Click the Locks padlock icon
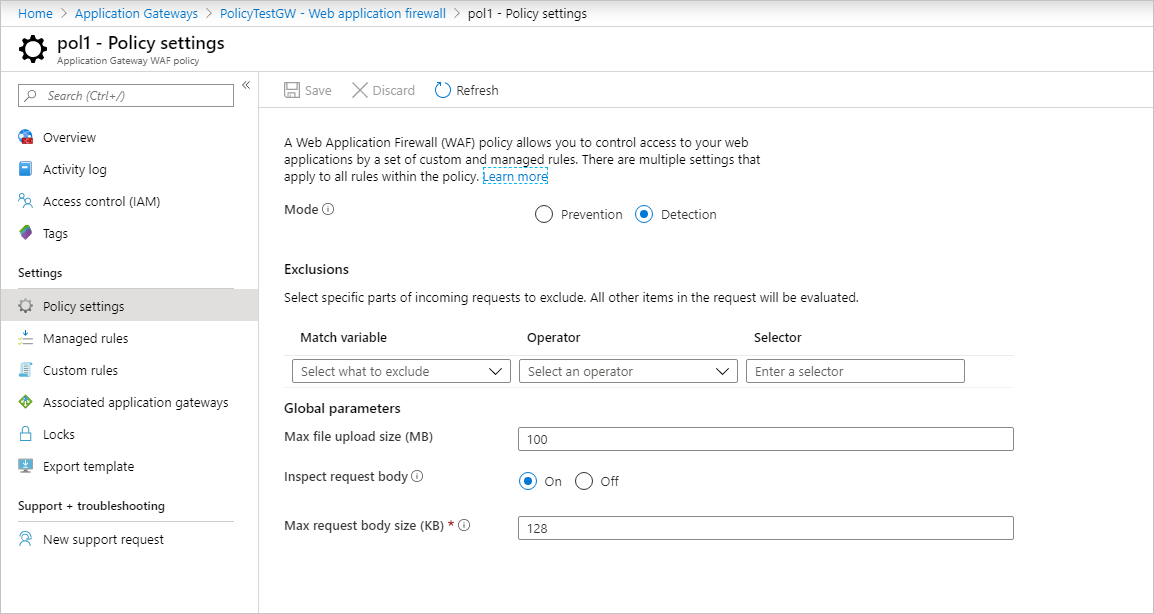The image size is (1154, 614). click(26, 435)
